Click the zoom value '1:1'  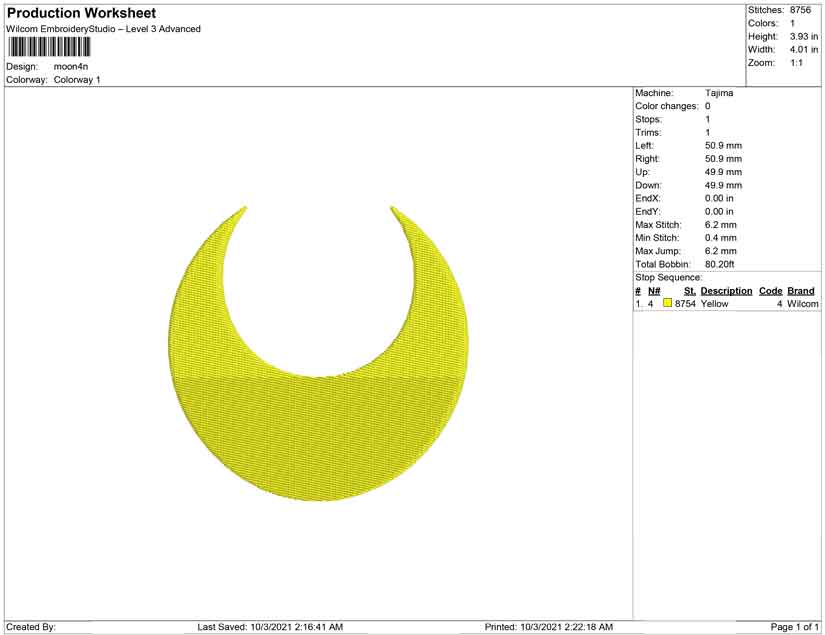[797, 63]
